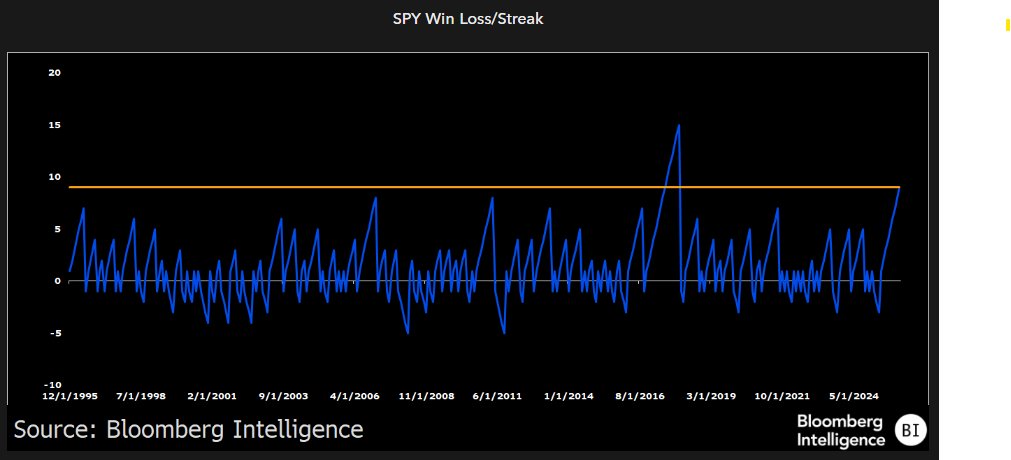Viewport: 1011px width, 460px height.
Task: Click the x-axis date 4/1/2006
Action: click(355, 396)
